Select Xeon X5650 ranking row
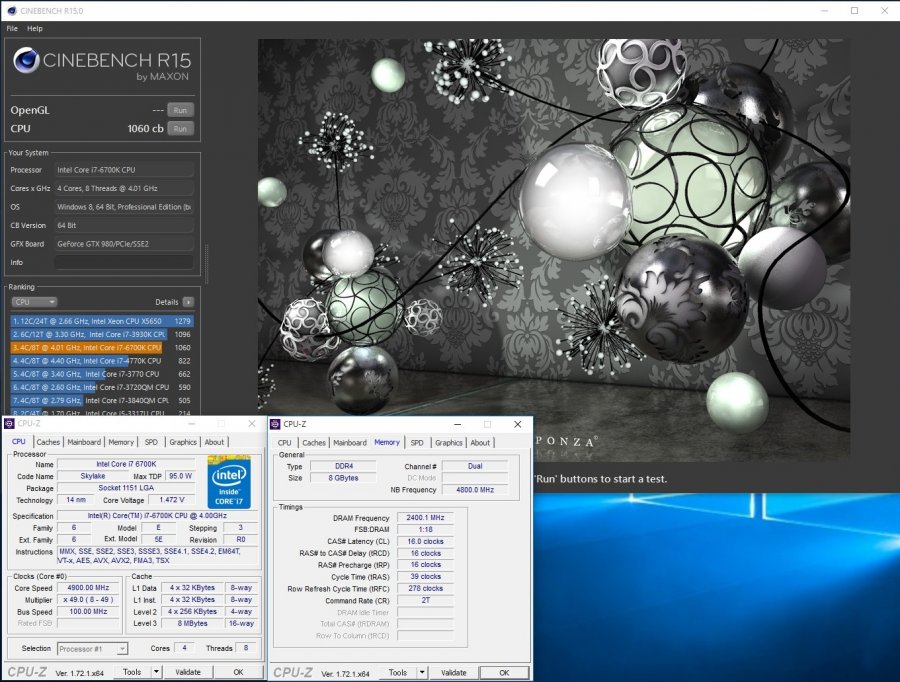 point(102,321)
